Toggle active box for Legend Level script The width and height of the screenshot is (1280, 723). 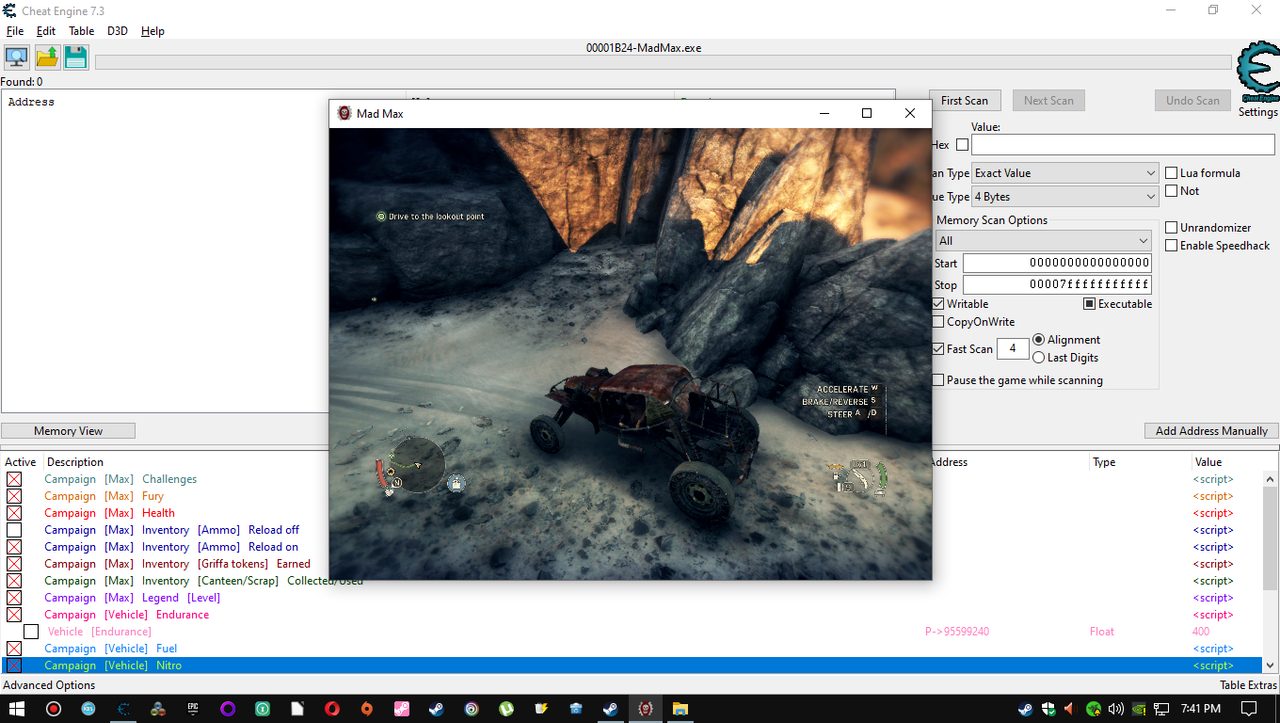pos(14,598)
